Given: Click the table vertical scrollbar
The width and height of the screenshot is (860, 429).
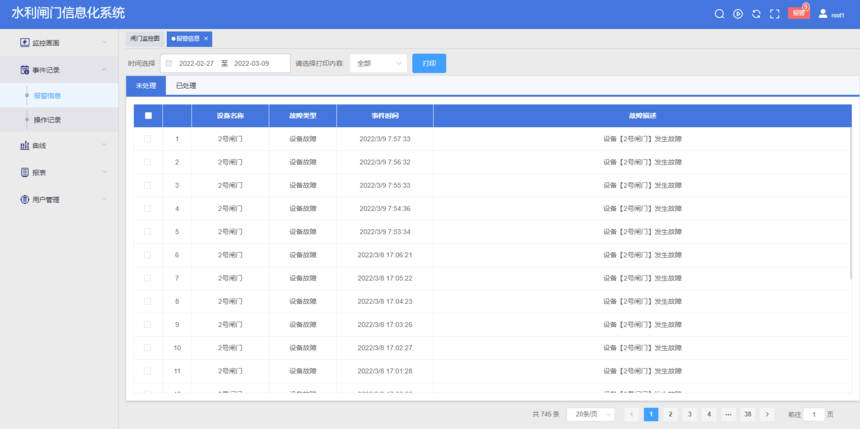Looking at the screenshot, I should point(851,203).
